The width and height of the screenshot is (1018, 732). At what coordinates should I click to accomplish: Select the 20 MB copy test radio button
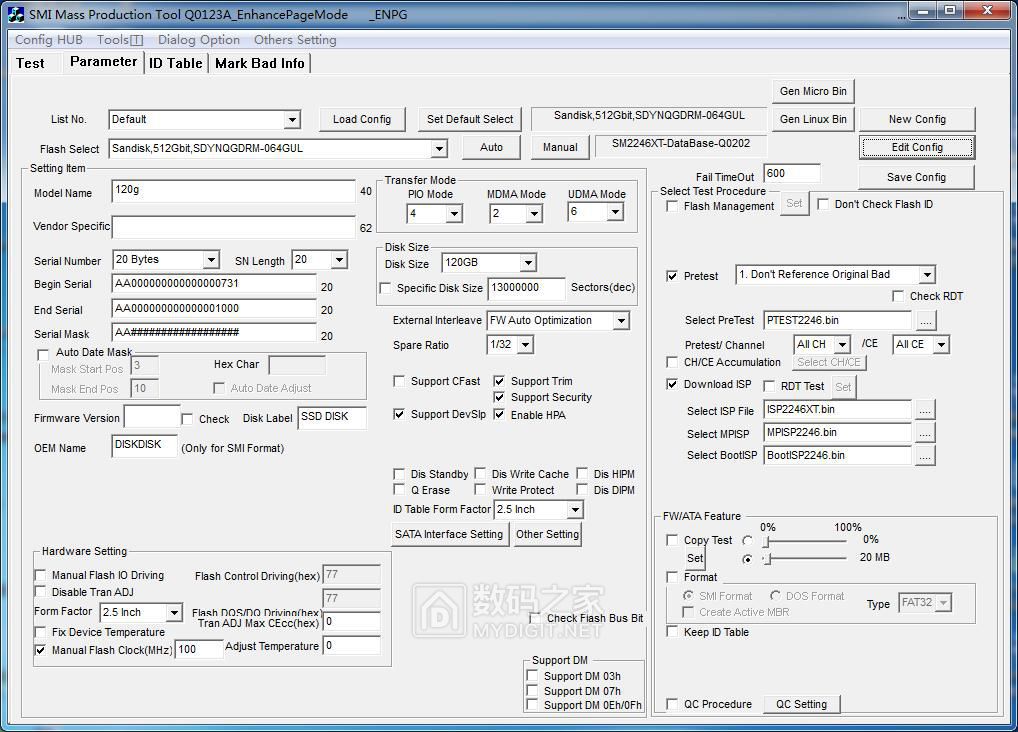tap(747, 559)
